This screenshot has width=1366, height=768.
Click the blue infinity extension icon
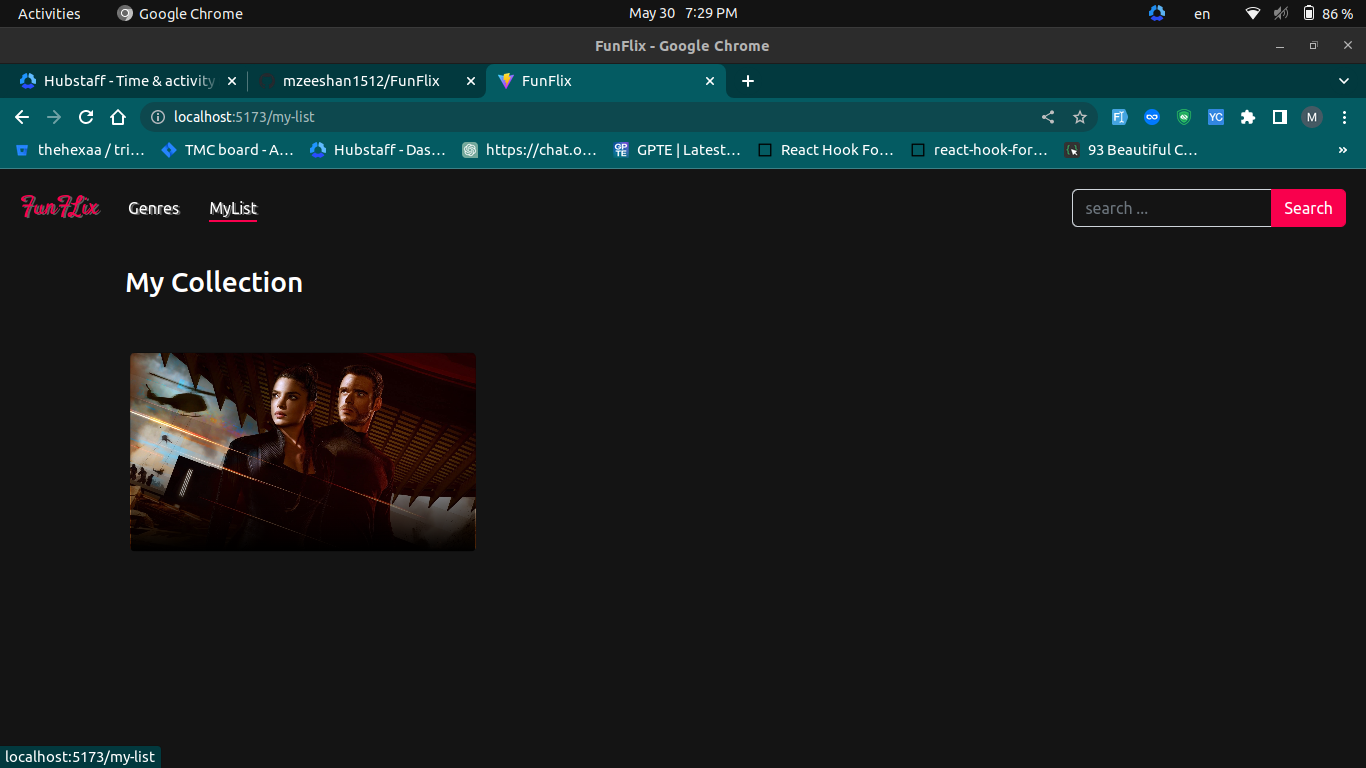click(x=1152, y=117)
